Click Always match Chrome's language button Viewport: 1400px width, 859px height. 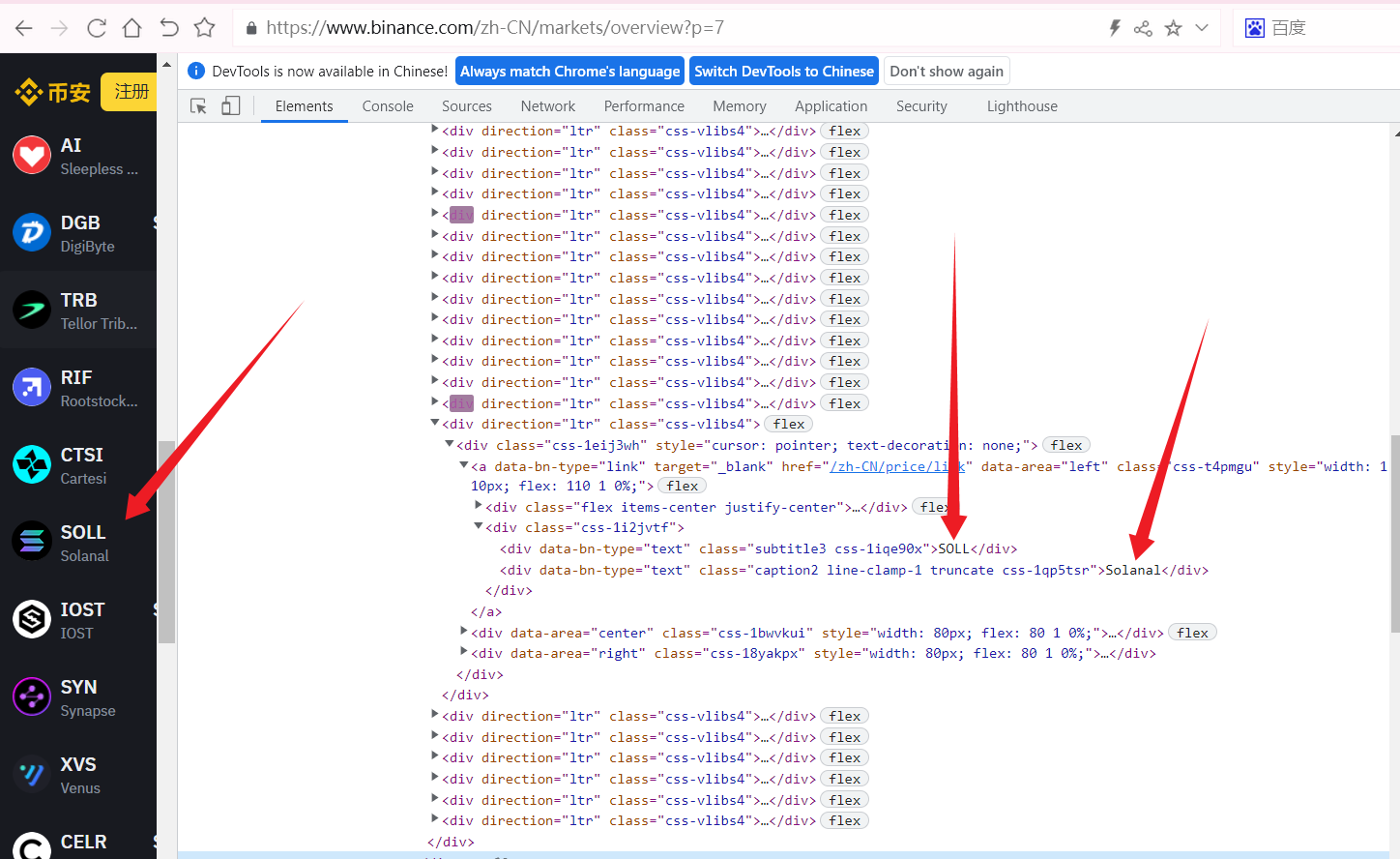tap(569, 72)
